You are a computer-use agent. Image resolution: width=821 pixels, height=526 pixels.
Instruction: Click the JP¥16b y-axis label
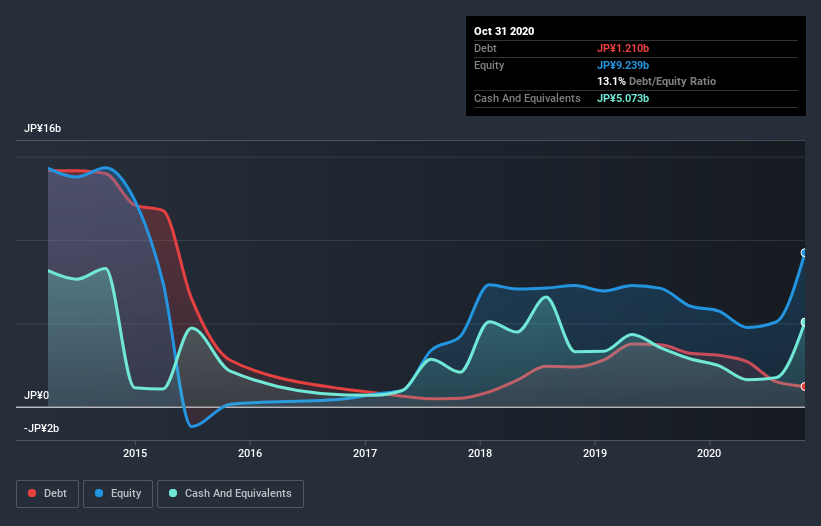click(42, 129)
